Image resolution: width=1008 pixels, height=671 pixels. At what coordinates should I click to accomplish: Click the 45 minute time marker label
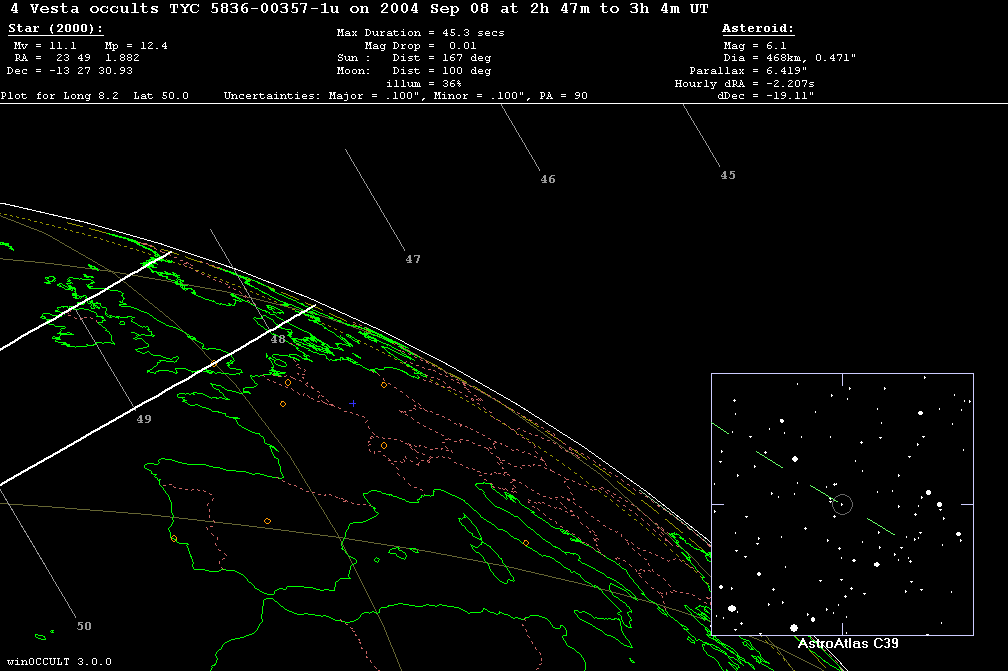click(x=727, y=175)
